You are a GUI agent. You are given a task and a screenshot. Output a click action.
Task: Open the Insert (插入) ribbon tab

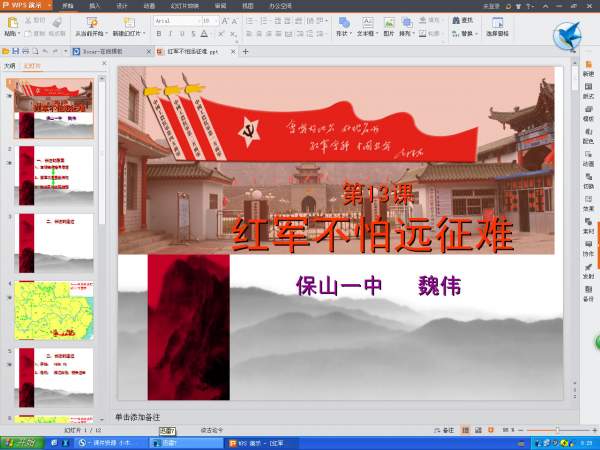coord(95,6)
